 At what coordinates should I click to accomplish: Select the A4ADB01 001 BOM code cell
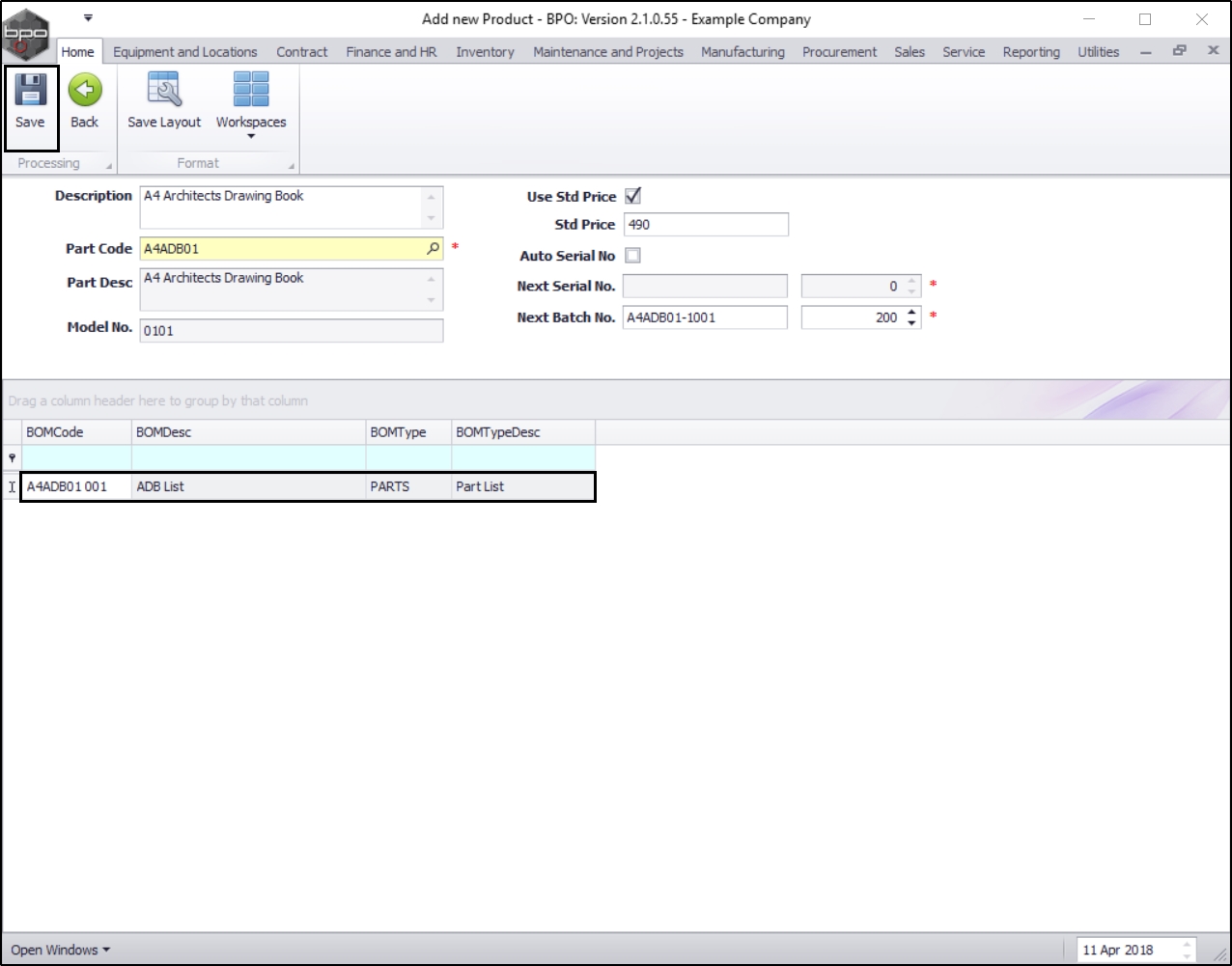pyautogui.click(x=76, y=486)
